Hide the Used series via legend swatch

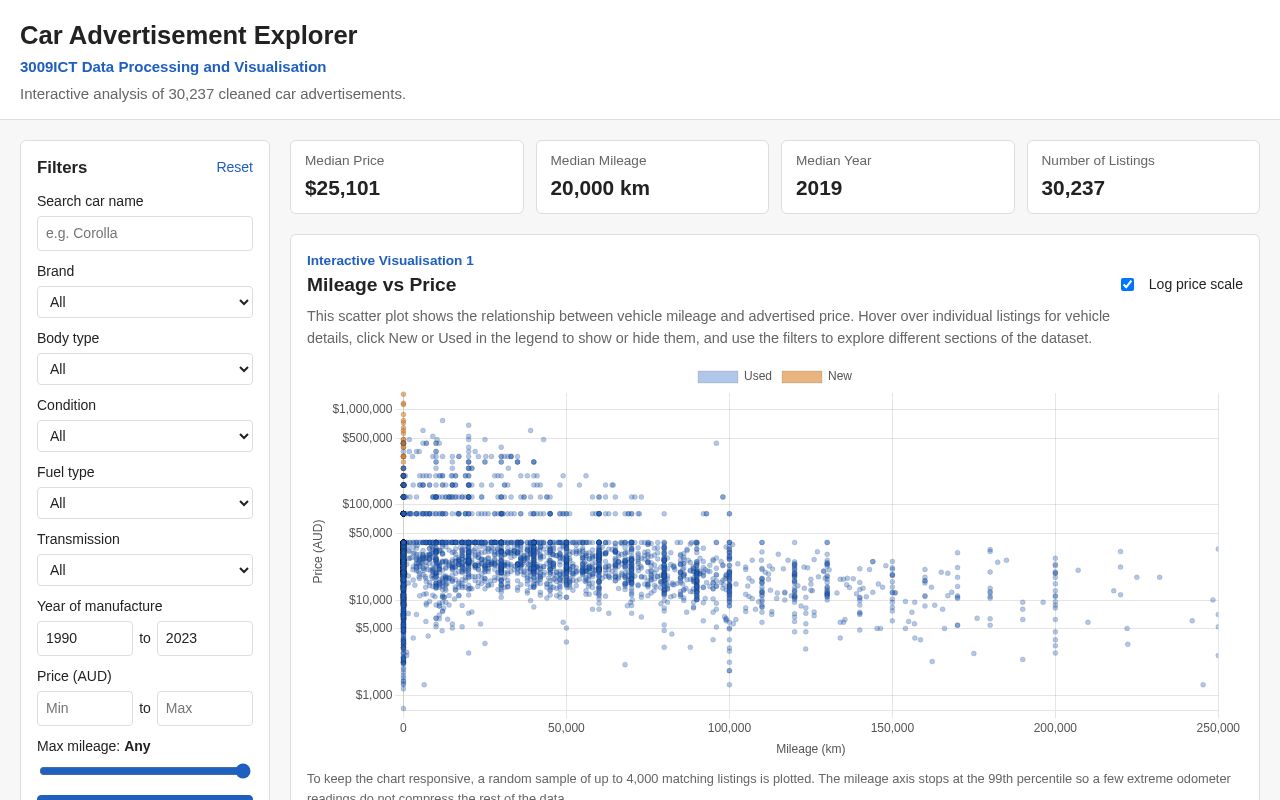718,377
